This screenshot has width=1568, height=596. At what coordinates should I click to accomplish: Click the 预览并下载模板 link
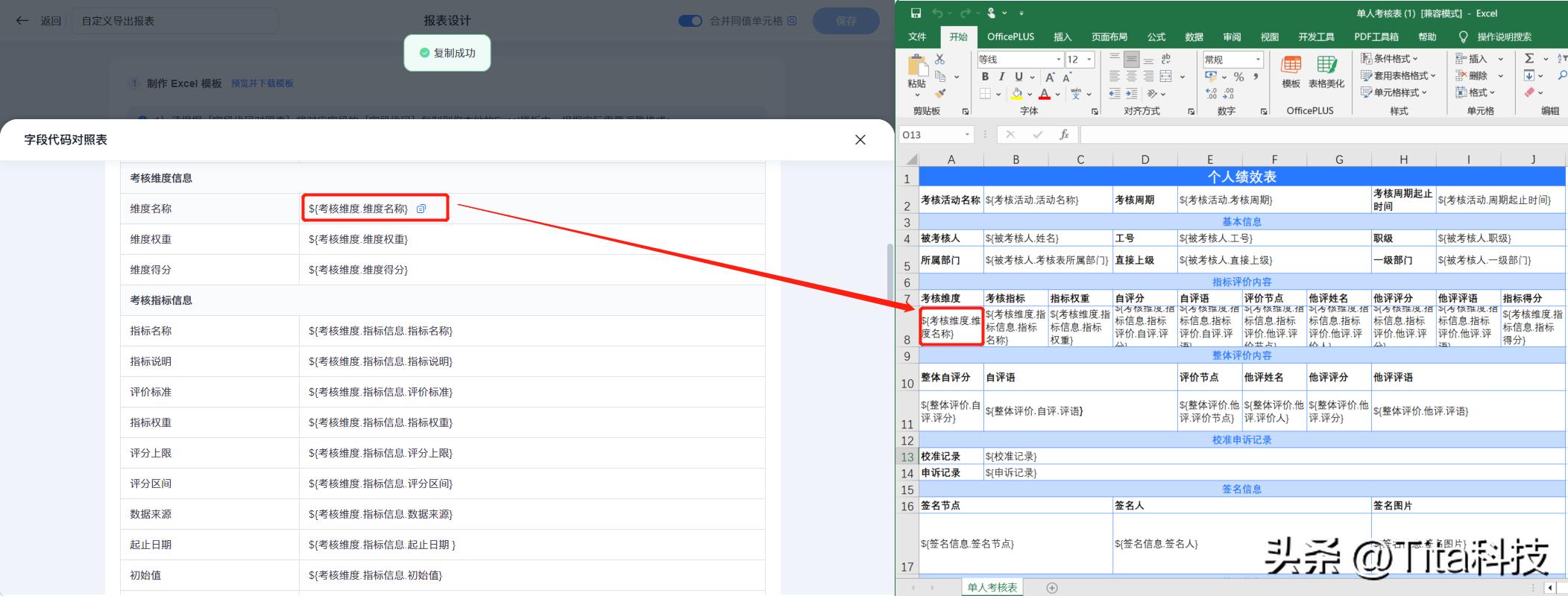(x=262, y=83)
